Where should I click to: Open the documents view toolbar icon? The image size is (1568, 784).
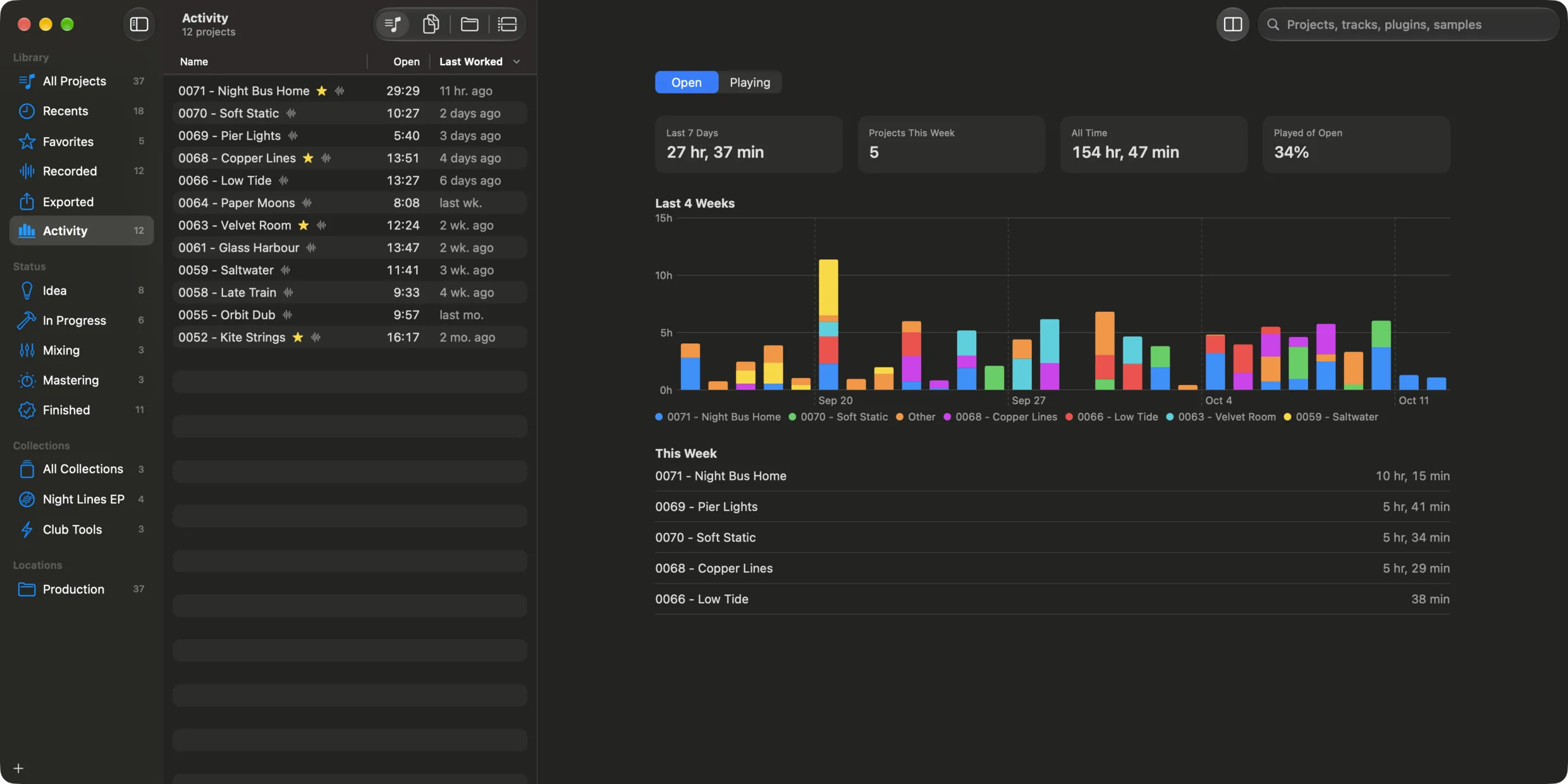(431, 24)
